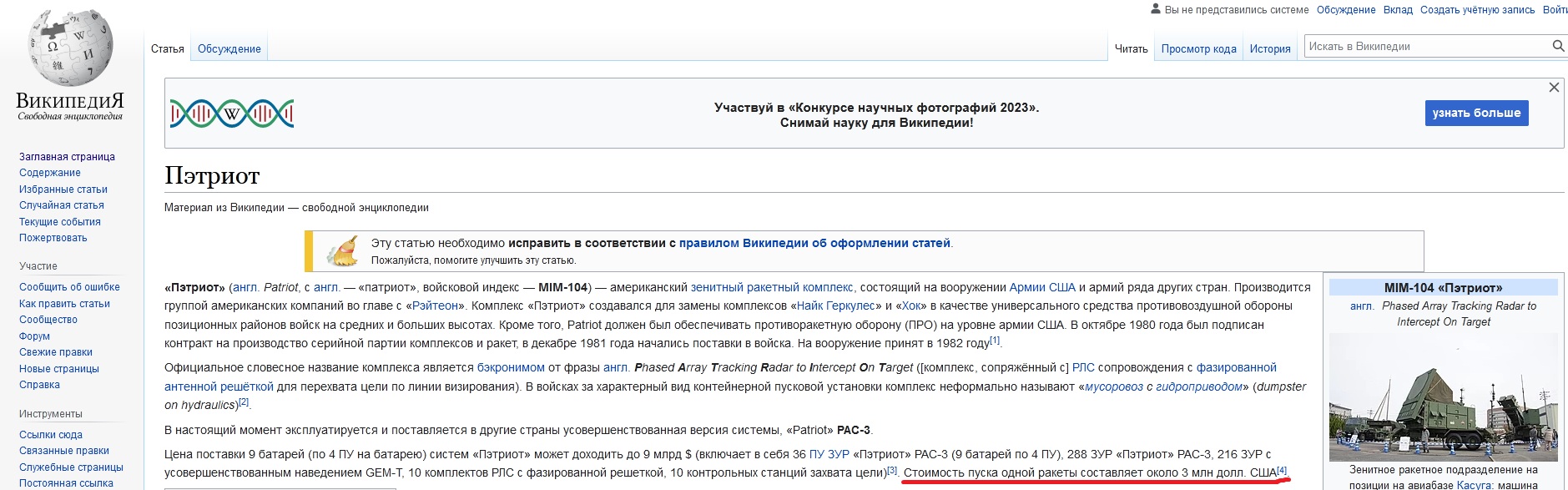
Task: Select the «Читать» view tab
Action: (1132, 49)
